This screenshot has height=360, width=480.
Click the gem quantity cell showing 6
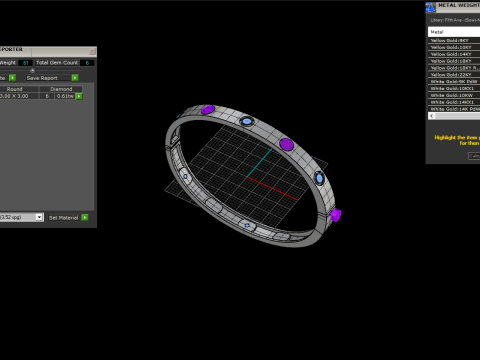47,96
